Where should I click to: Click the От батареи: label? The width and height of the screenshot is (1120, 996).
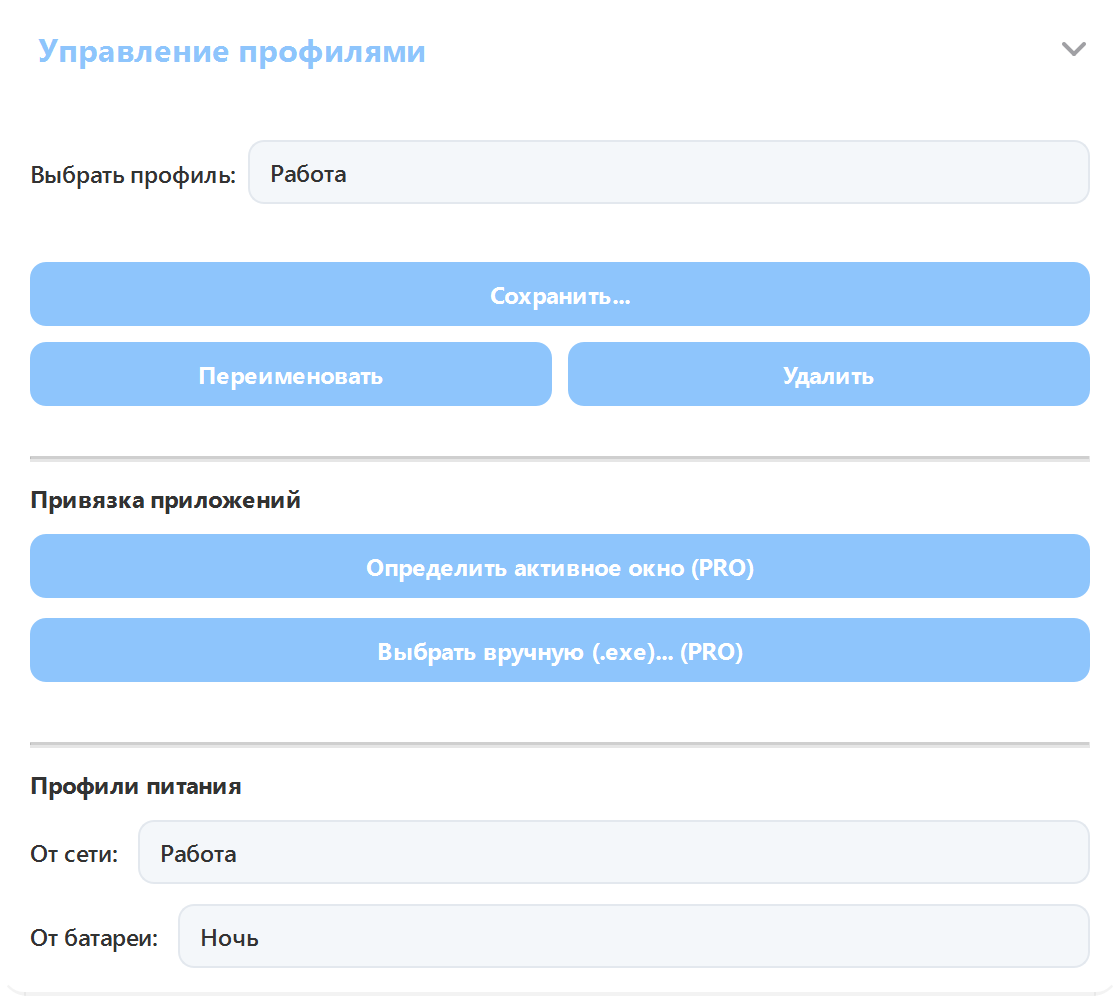tap(94, 937)
